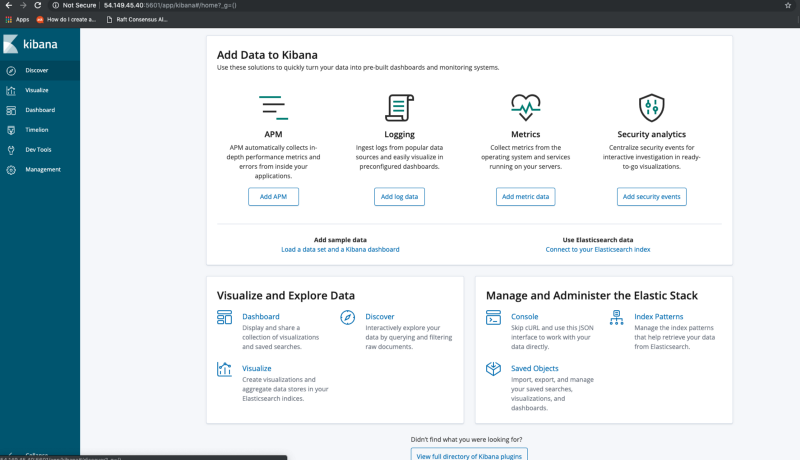The width and height of the screenshot is (800, 460).
Task: Click View full directory of Kibana plugins
Action: coord(469,455)
